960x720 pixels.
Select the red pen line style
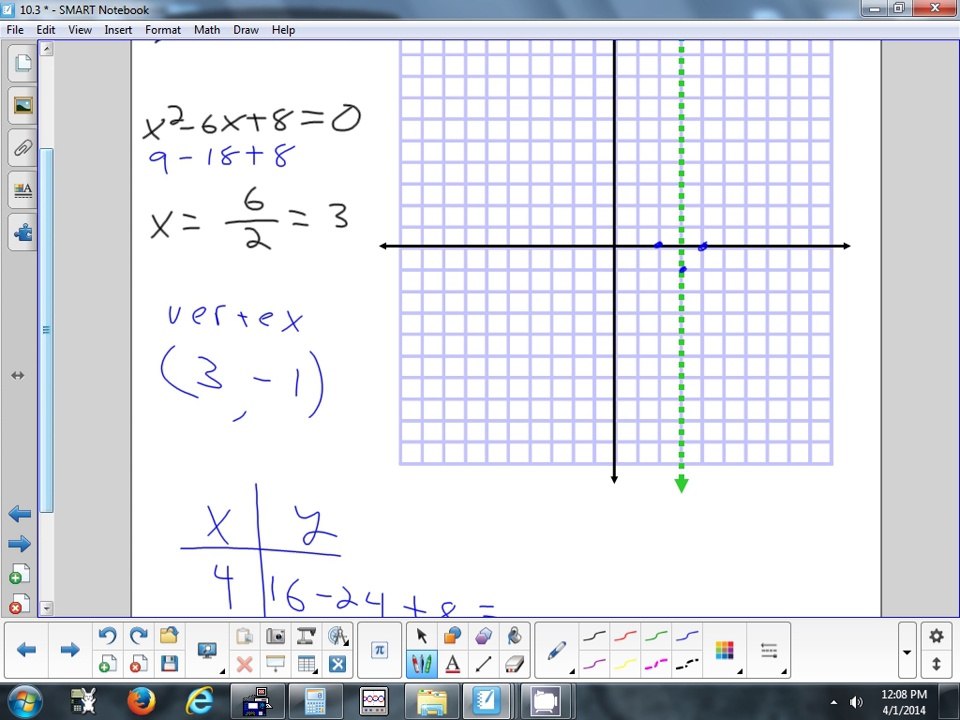pyautogui.click(x=625, y=637)
